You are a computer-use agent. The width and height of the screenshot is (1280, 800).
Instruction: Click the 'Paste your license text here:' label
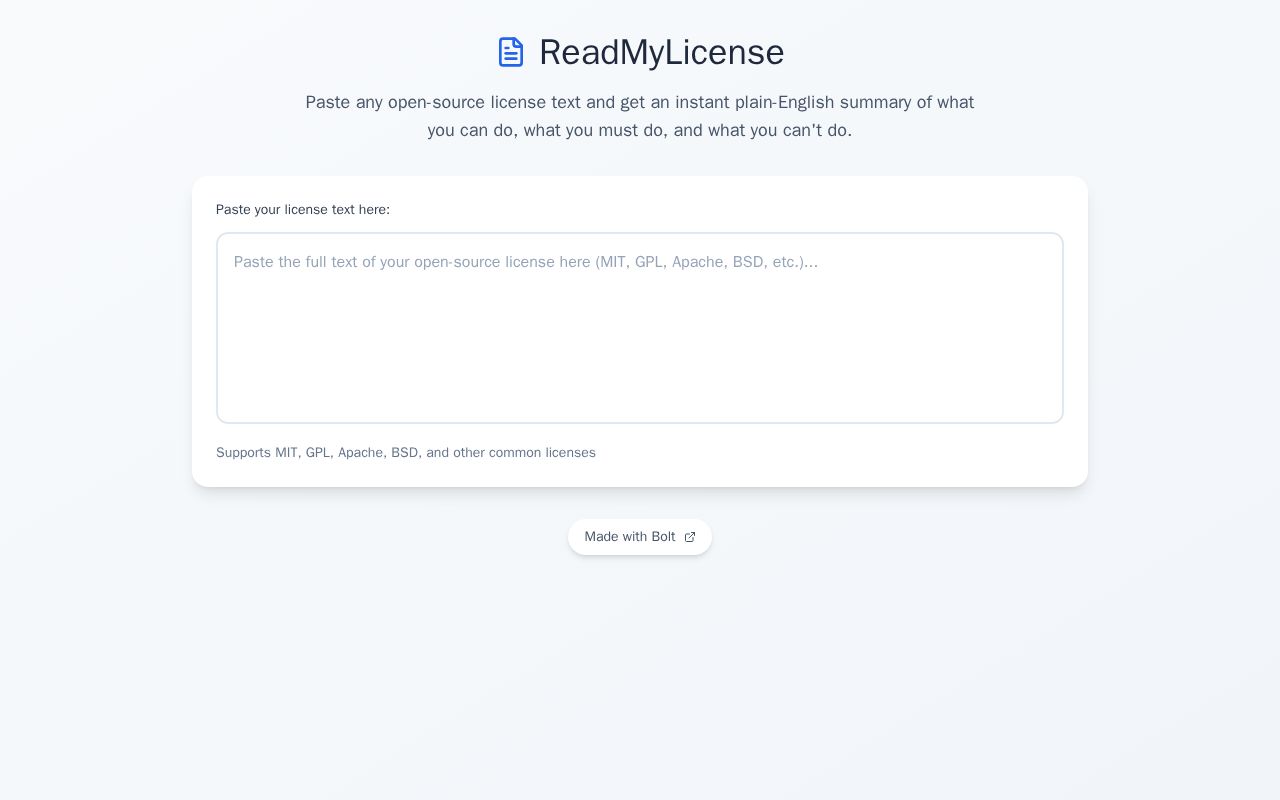[x=303, y=209]
